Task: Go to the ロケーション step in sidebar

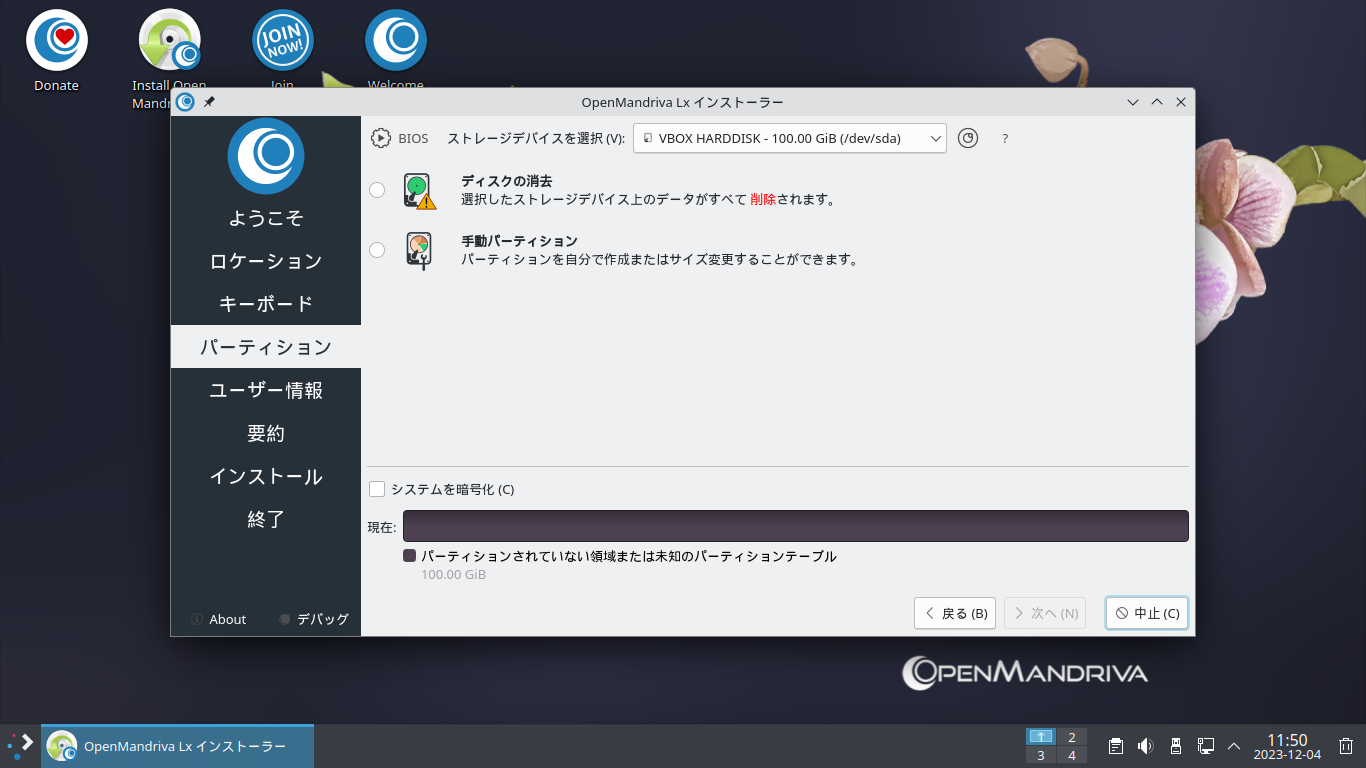Action: (x=266, y=260)
